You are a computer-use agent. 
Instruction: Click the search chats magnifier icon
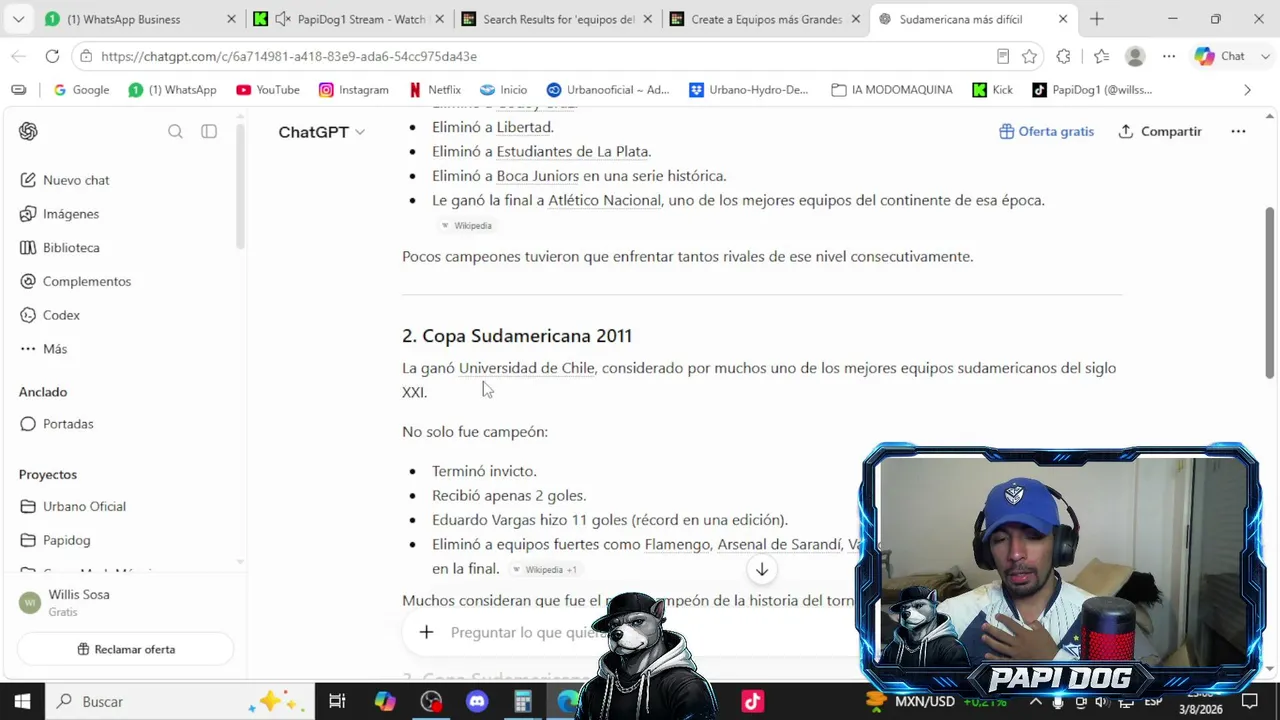click(175, 131)
